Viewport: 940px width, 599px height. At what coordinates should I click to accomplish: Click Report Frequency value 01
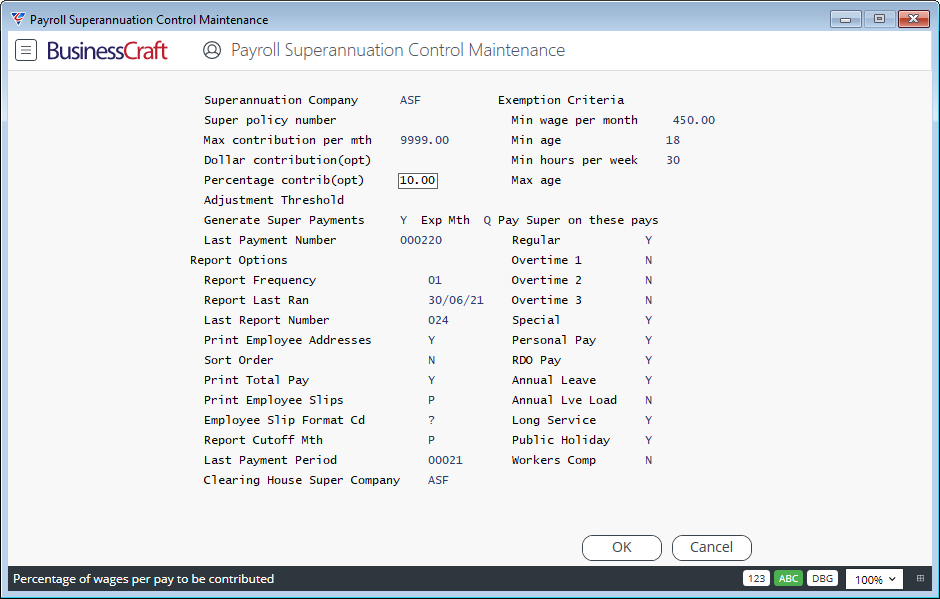point(435,280)
